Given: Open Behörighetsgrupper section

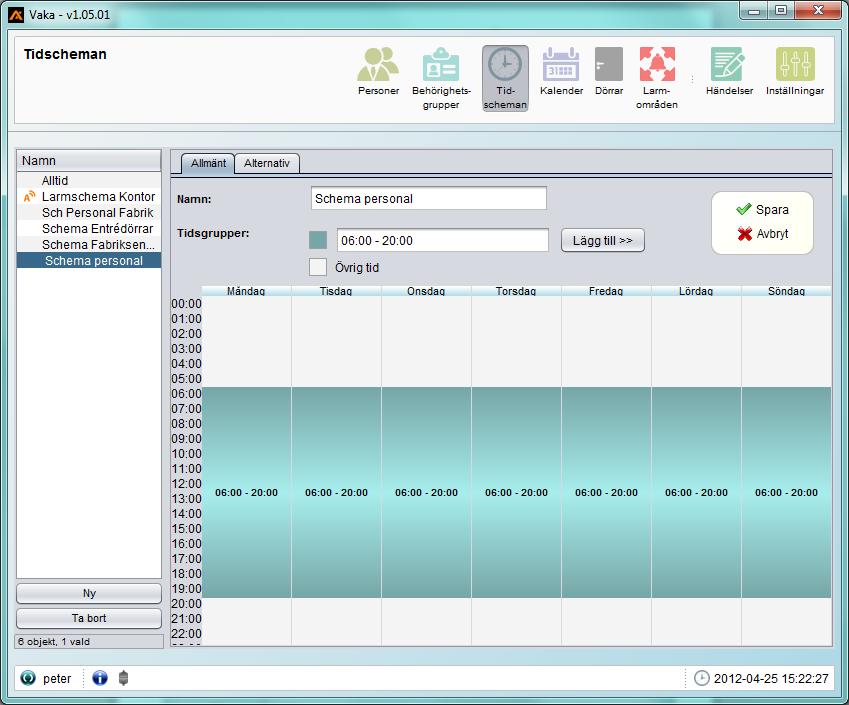Looking at the screenshot, I should click(x=441, y=79).
